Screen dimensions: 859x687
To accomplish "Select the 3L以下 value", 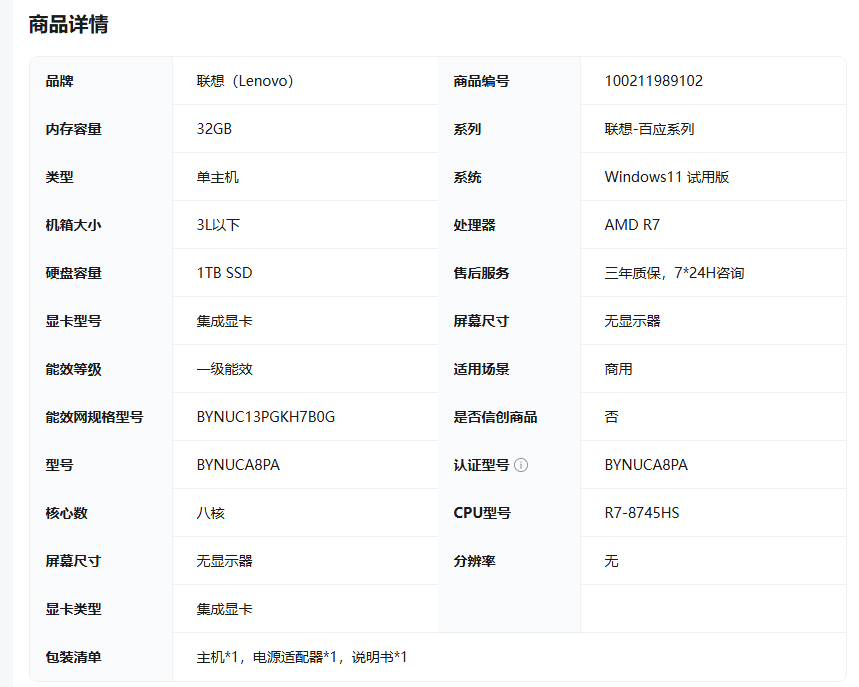I will coord(219,225).
